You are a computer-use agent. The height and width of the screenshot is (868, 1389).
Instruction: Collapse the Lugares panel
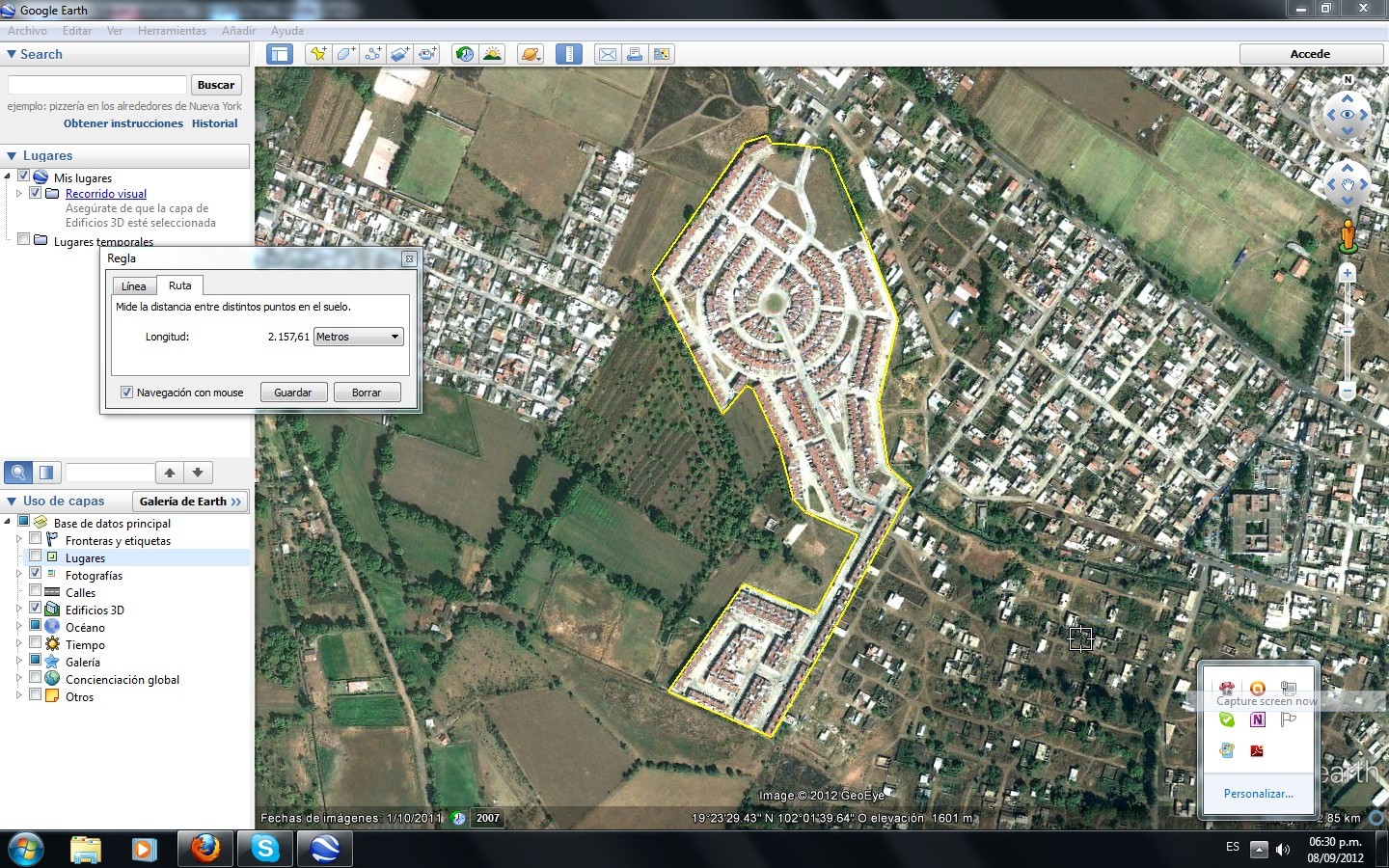click(x=12, y=155)
